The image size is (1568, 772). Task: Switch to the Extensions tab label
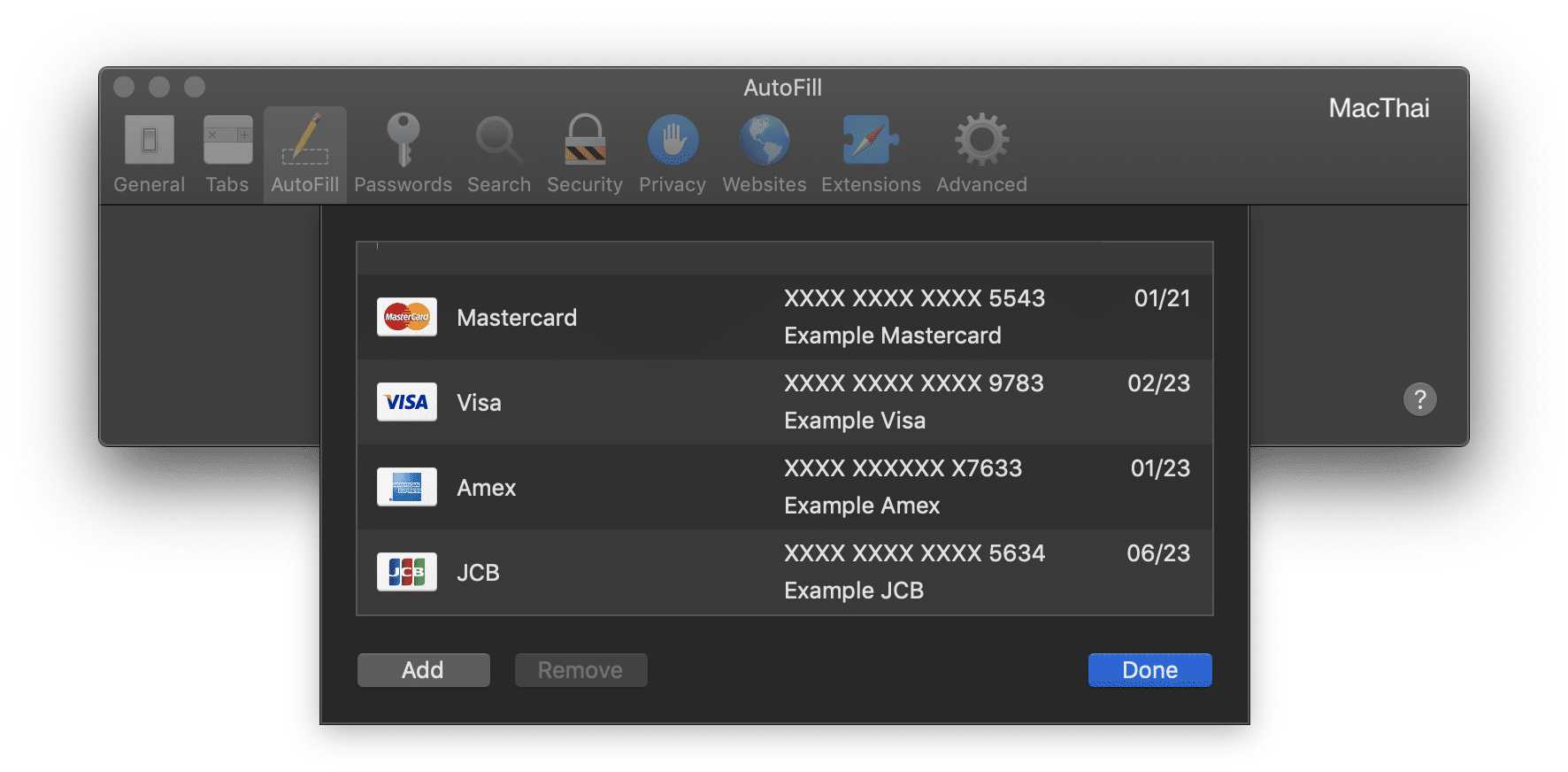tap(871, 184)
